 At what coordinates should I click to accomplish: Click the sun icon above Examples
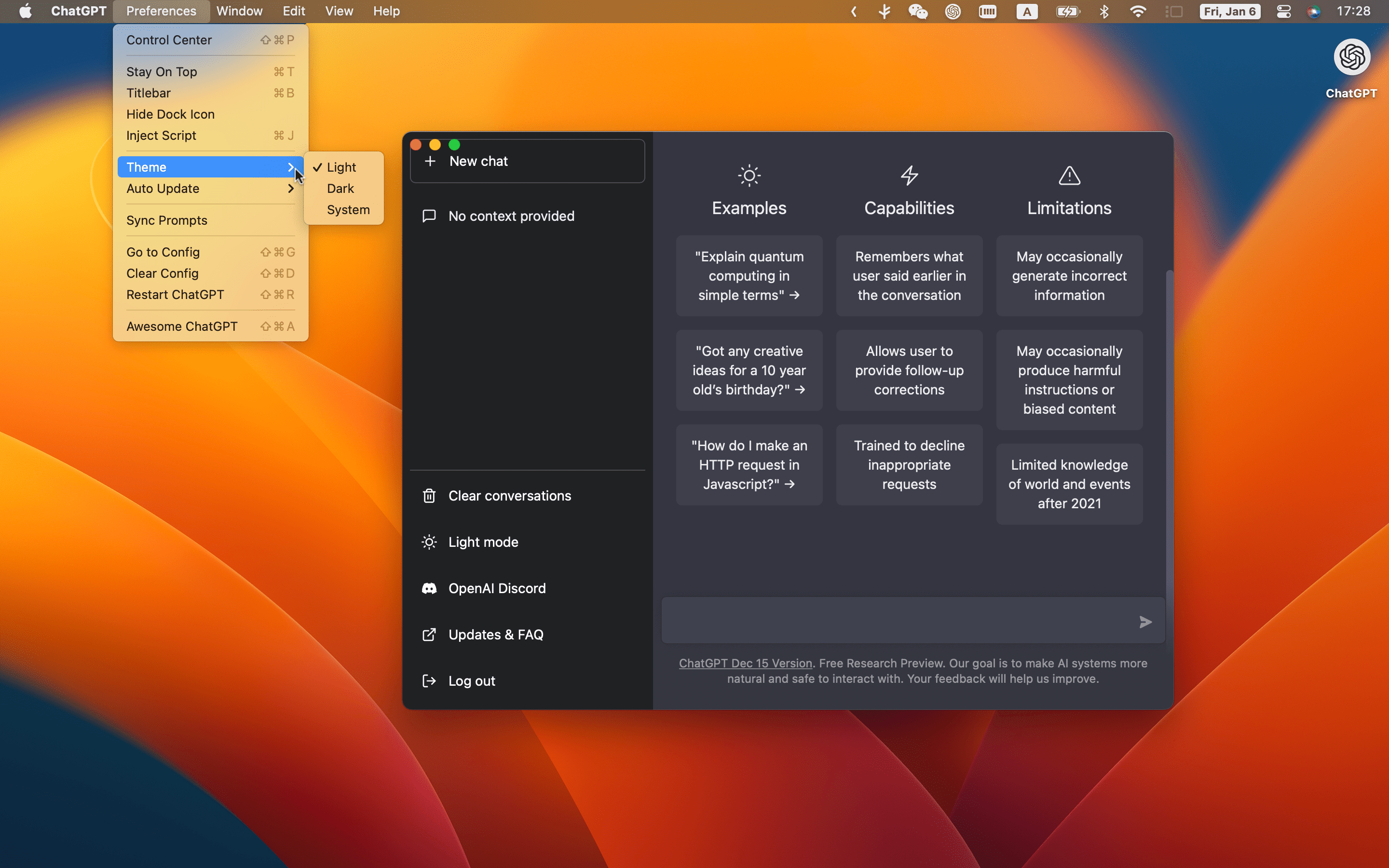[749, 175]
